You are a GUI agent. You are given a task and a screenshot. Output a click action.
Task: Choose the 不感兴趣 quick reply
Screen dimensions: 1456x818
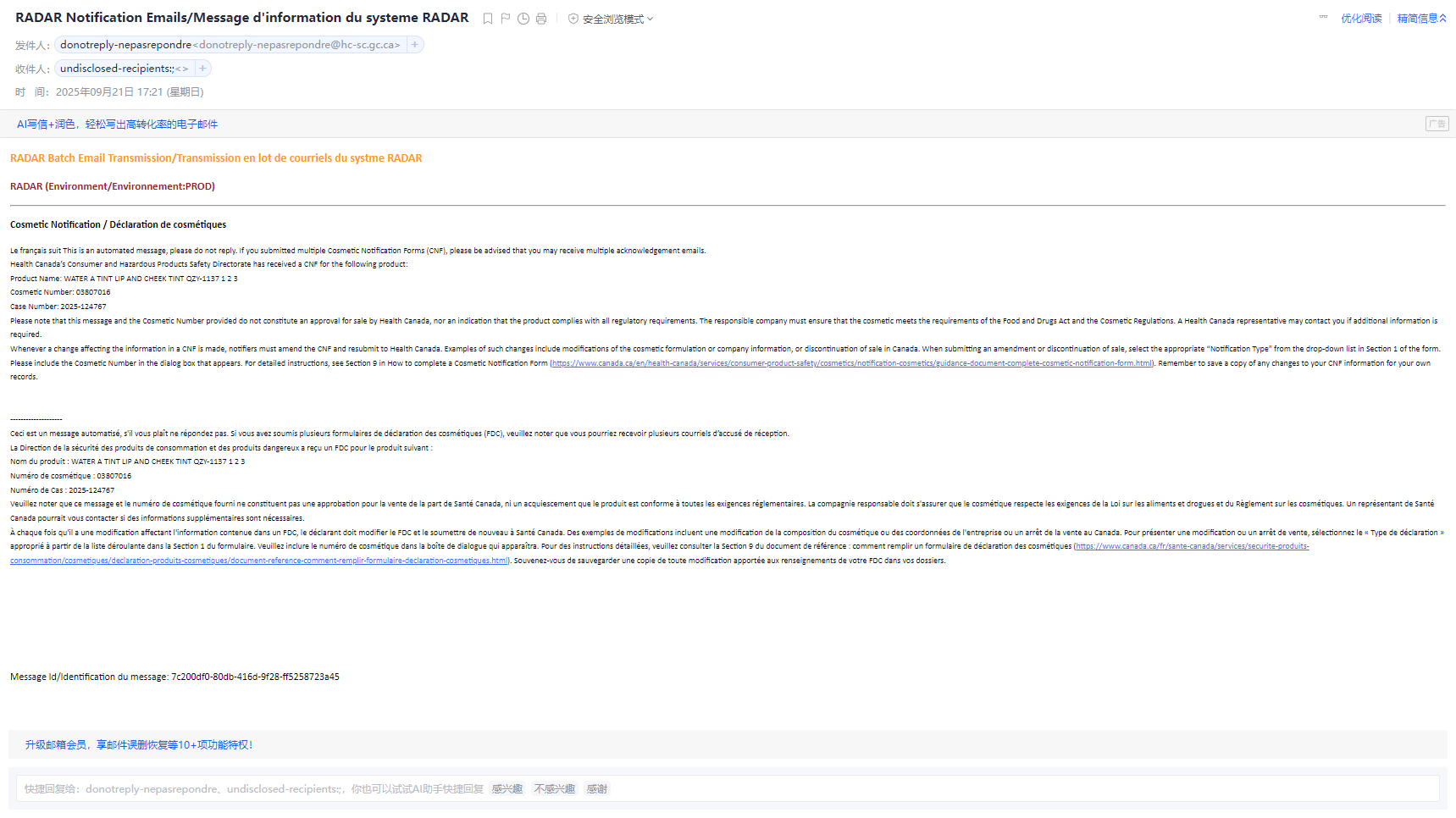click(x=555, y=789)
